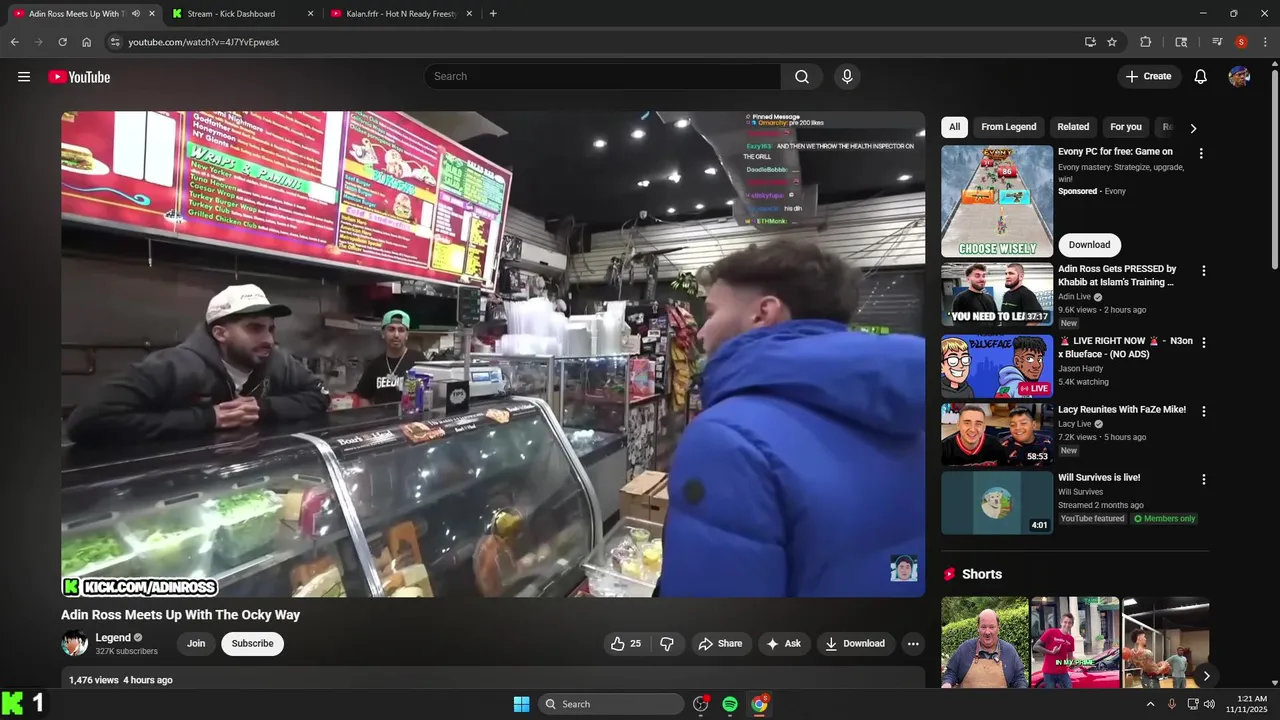Screen dimensions: 1280x720
Task: Bookmark this page with star icon
Action: click(x=1112, y=42)
